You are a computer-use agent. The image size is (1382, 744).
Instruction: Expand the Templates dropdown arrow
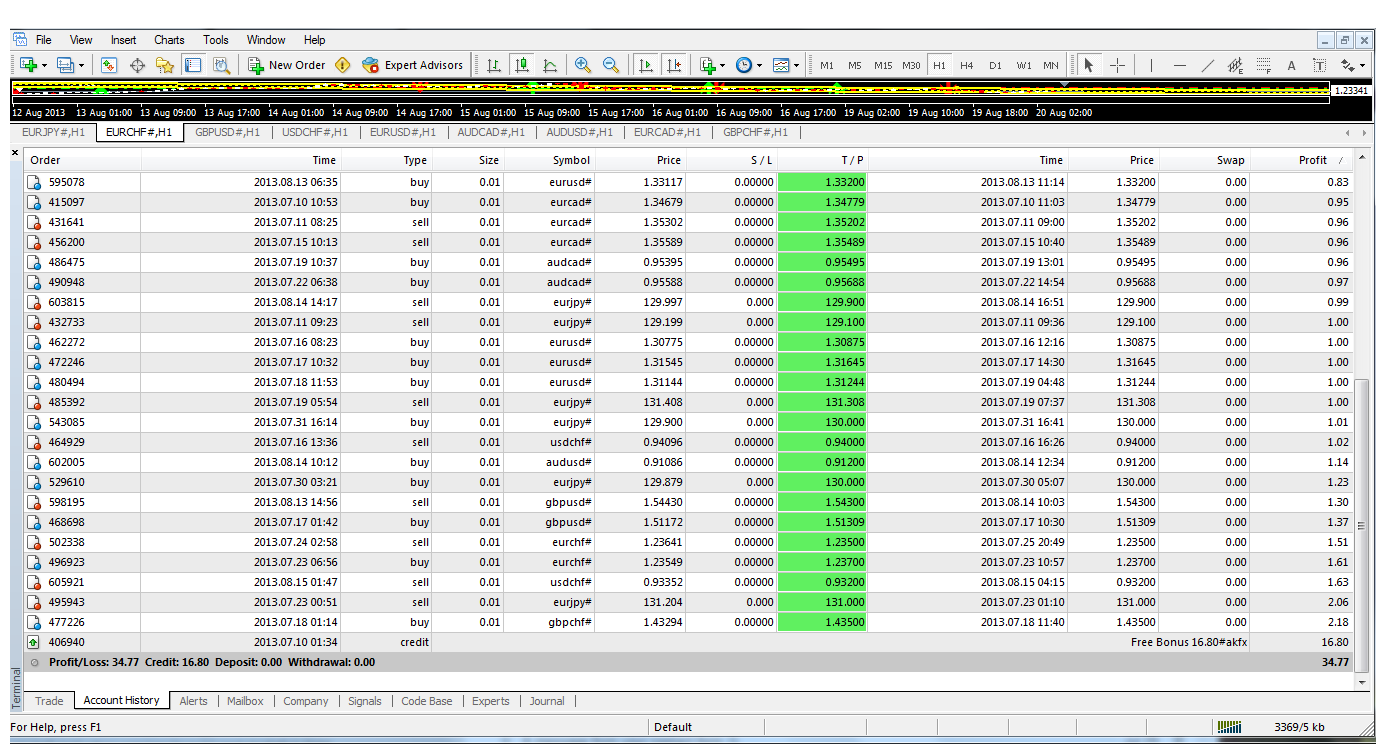[x=796, y=66]
